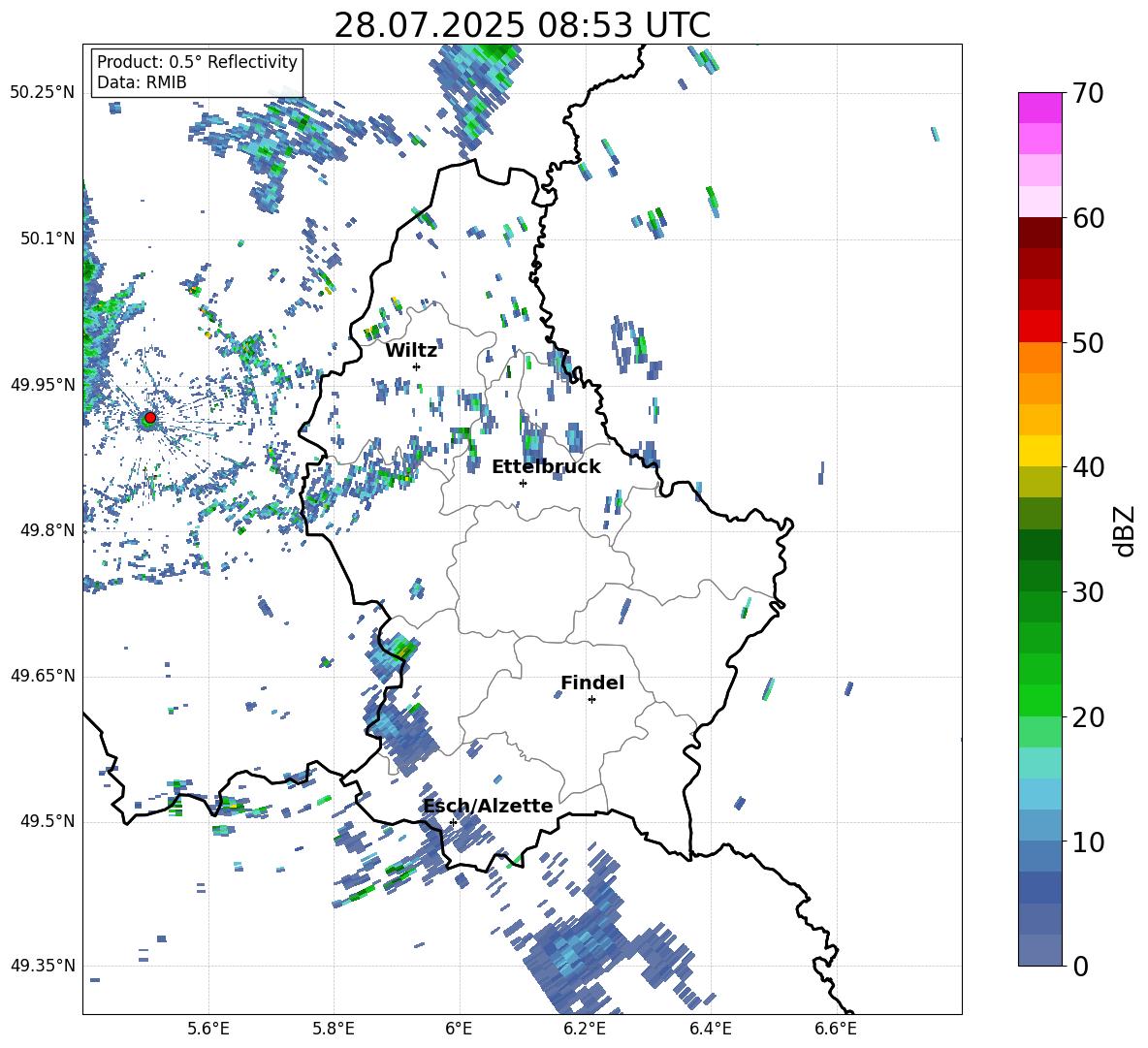Click the longitude label 5.8°E
Viewport: 1148px width, 1048px height.
(x=334, y=1029)
